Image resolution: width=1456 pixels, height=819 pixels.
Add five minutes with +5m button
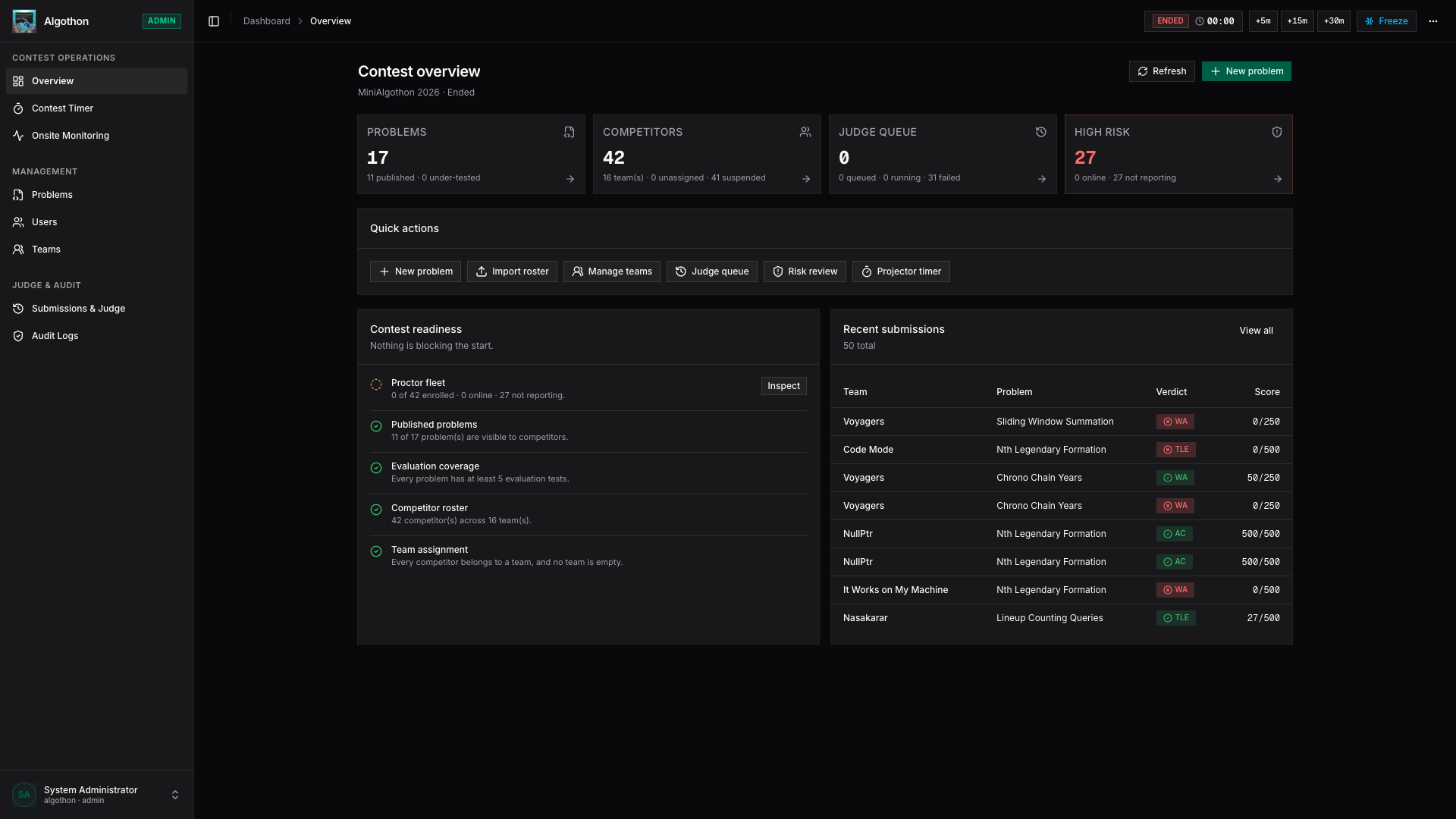coord(1263,21)
